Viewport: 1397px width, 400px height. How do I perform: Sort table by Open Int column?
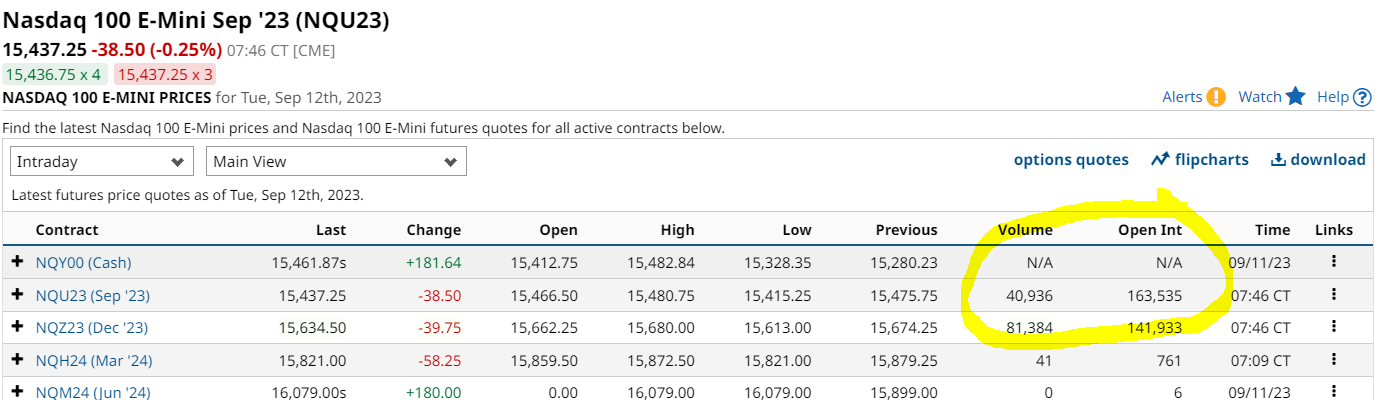click(1150, 230)
